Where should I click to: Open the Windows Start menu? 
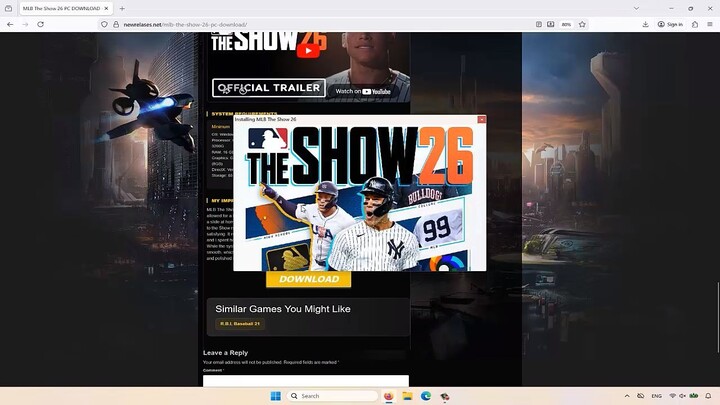pos(276,396)
